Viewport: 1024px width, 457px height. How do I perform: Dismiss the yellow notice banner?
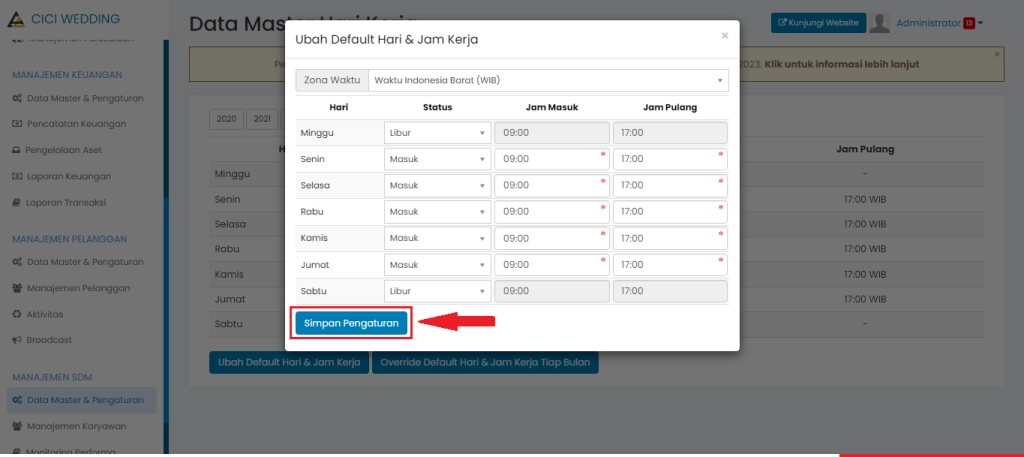point(996,54)
